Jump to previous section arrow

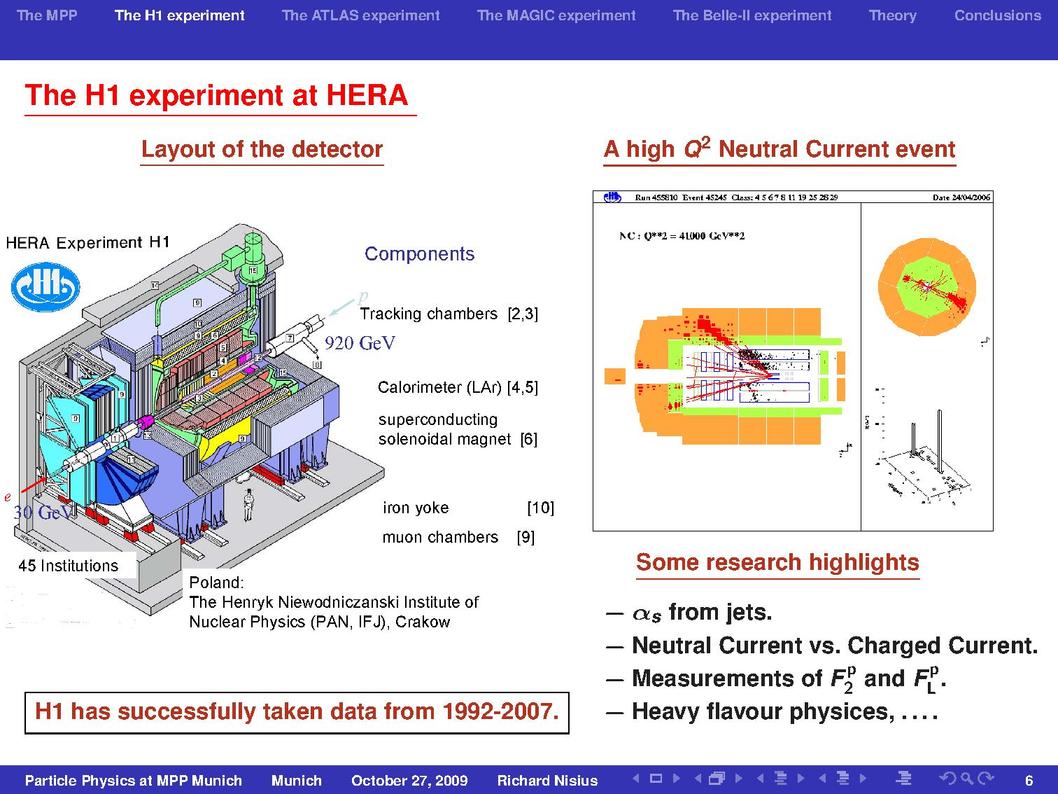coord(823,778)
